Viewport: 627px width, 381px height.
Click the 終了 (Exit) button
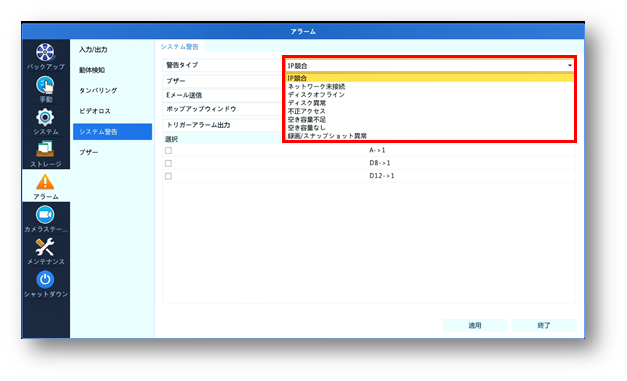[544, 325]
